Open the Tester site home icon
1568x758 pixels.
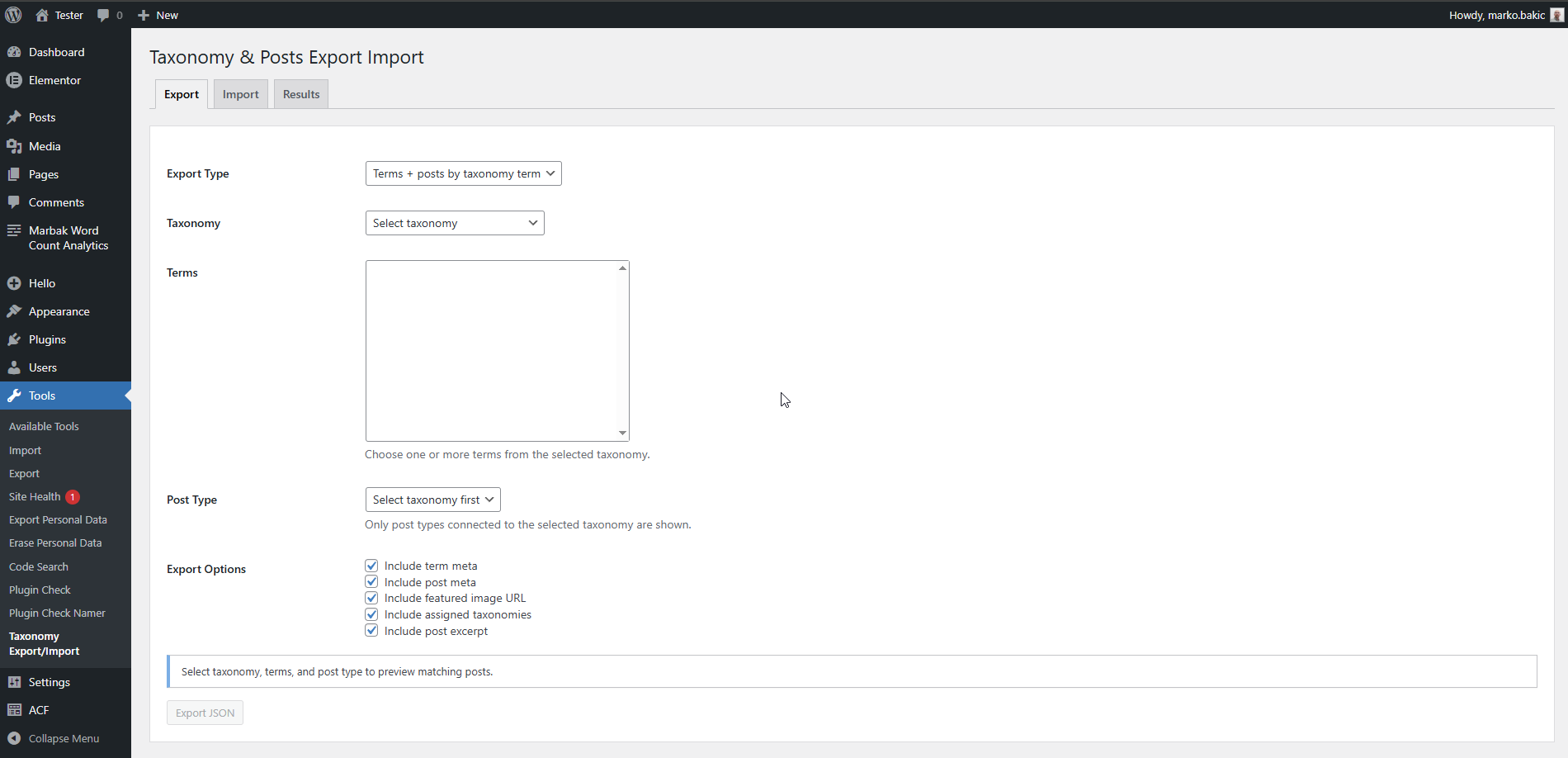[42, 15]
